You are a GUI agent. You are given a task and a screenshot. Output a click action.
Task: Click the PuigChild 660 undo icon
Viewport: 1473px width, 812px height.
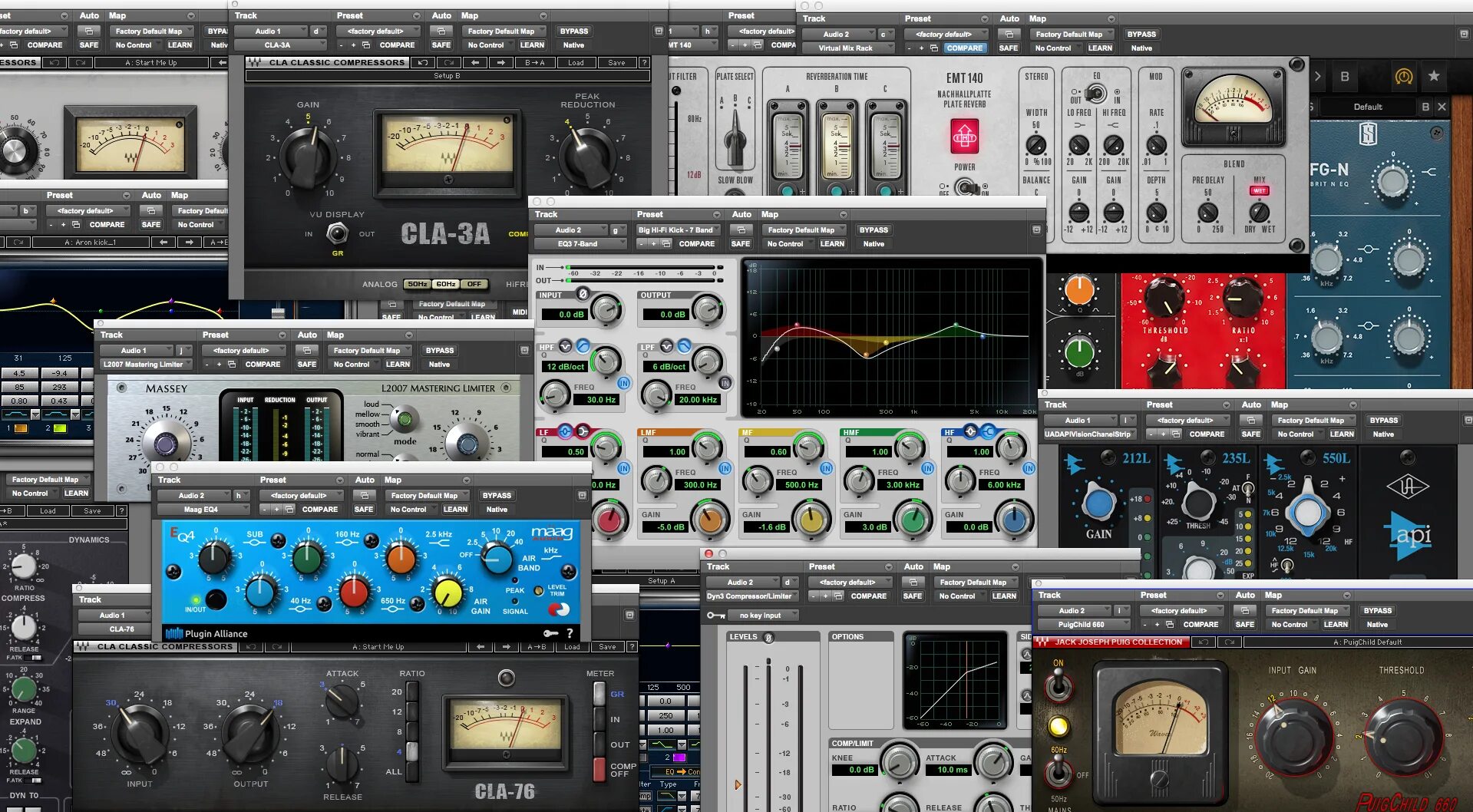coord(1203,642)
